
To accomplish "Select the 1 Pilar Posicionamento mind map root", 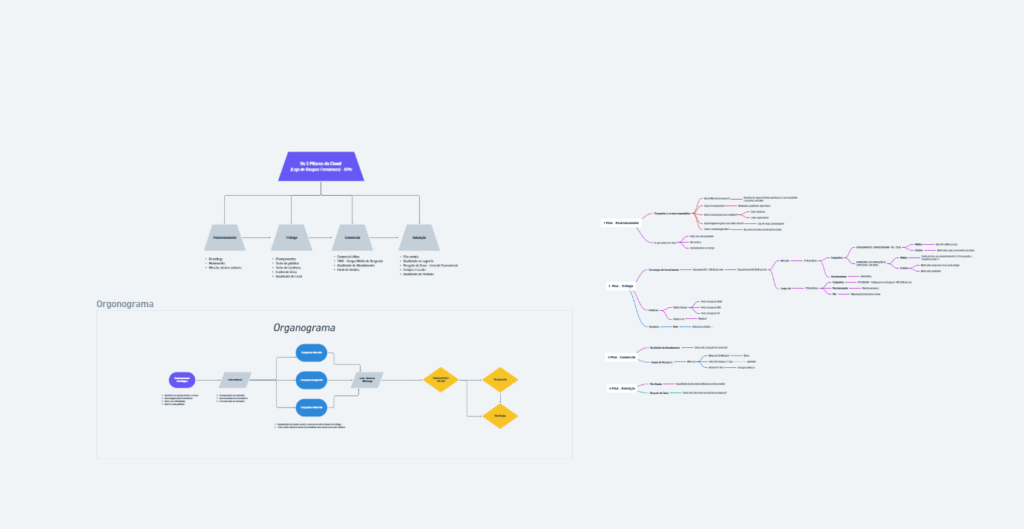I will click(620, 223).
